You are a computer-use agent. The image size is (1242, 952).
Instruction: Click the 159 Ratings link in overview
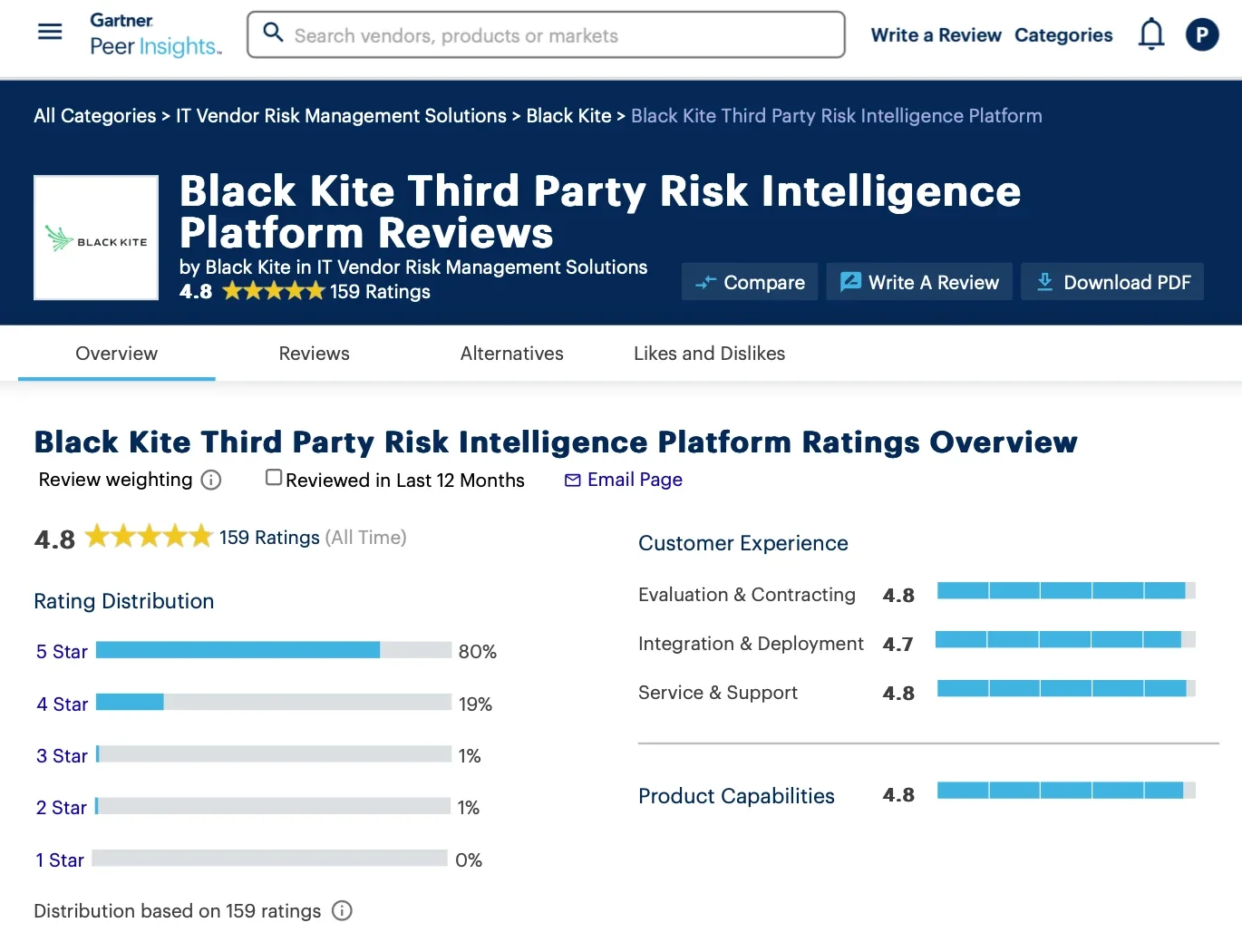point(269,538)
